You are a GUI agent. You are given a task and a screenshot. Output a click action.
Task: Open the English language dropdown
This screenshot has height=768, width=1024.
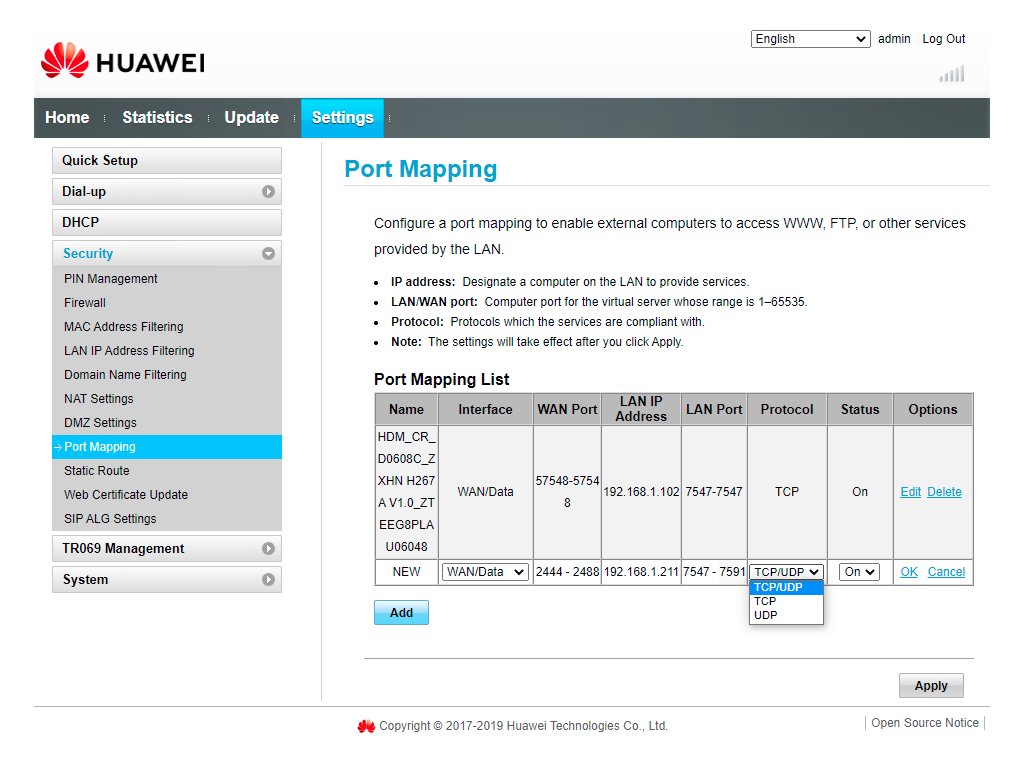click(x=810, y=39)
